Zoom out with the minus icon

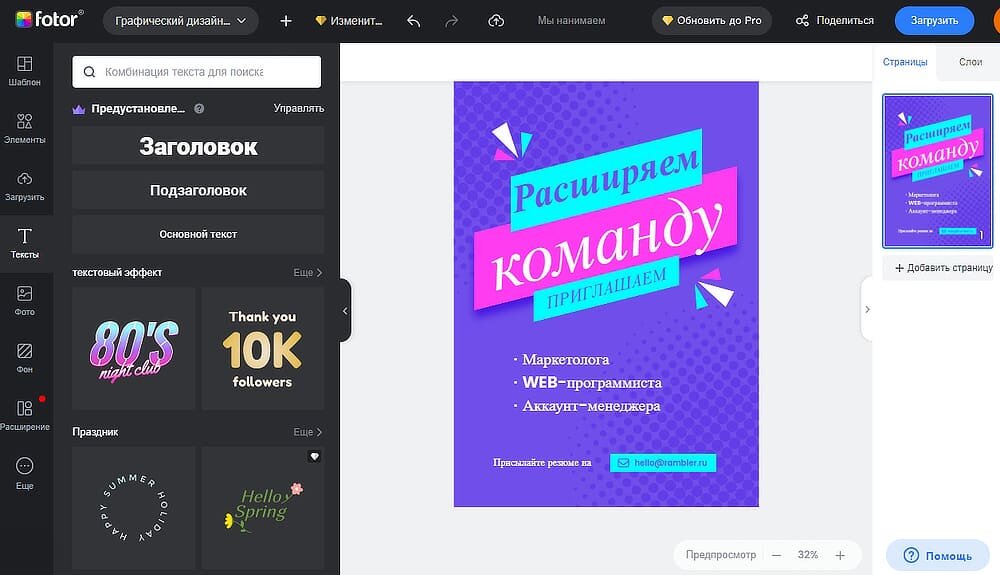776,555
